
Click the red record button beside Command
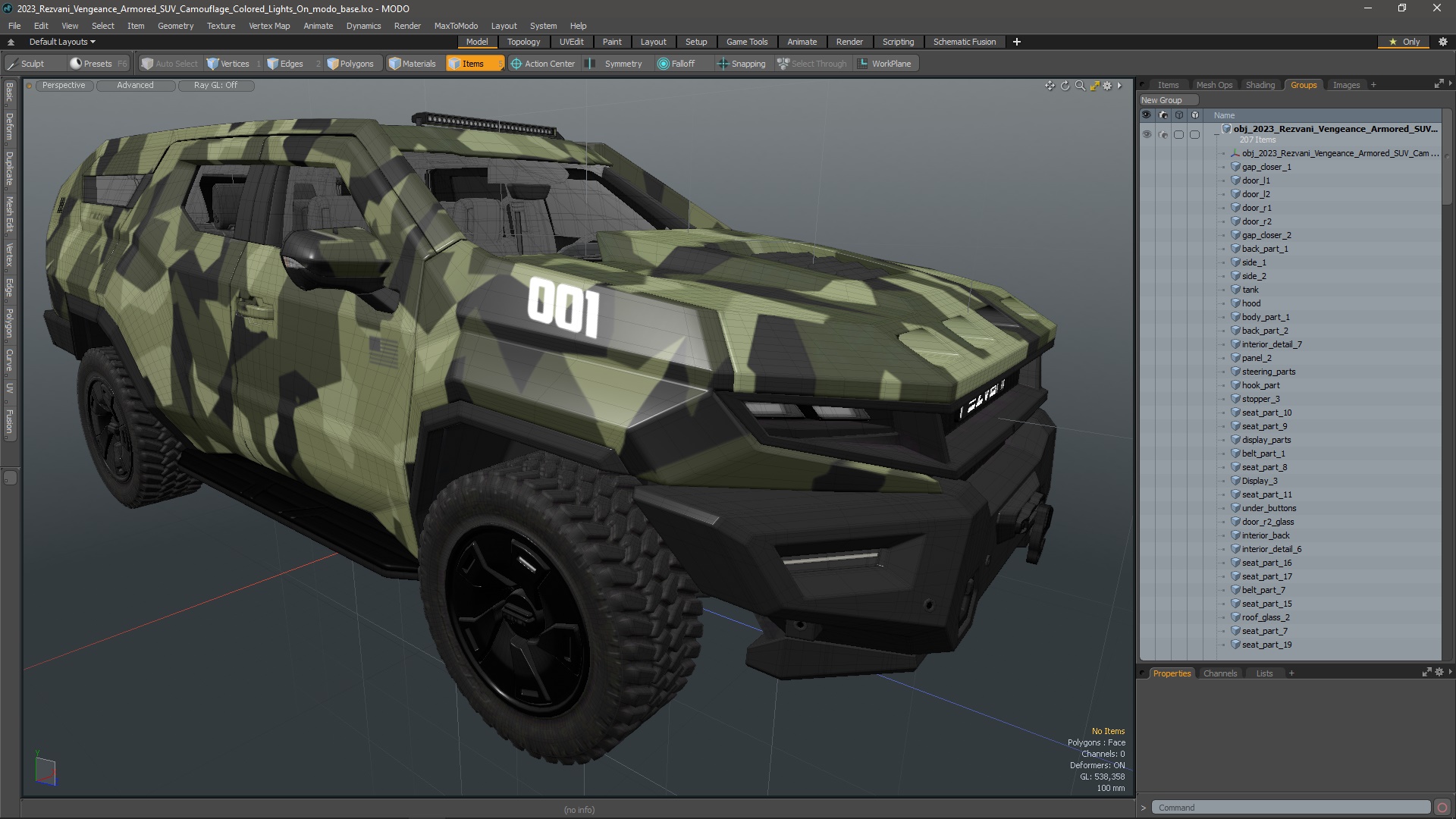[x=1442, y=808]
